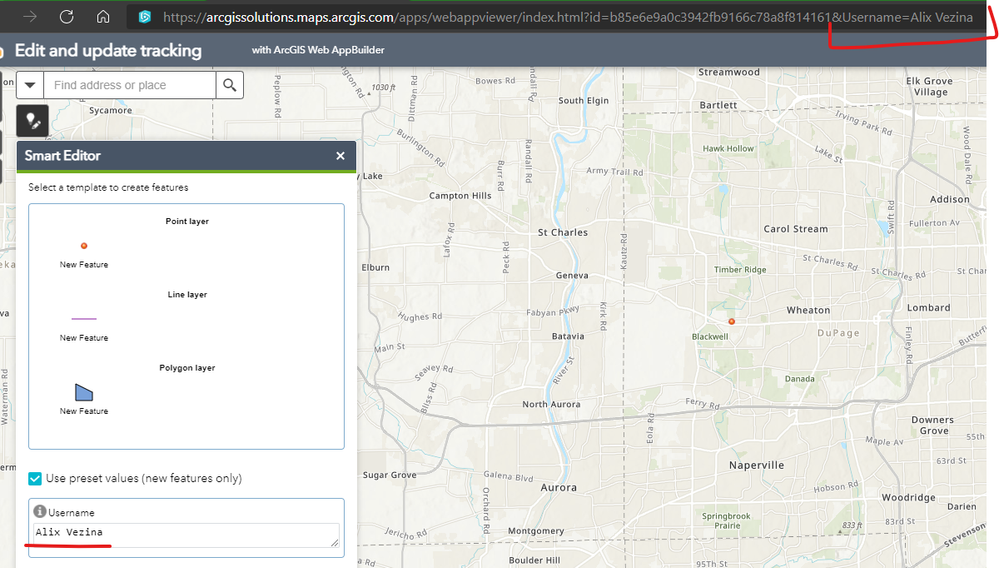
Task: Click the Lombard map label
Action: [x=929, y=308]
